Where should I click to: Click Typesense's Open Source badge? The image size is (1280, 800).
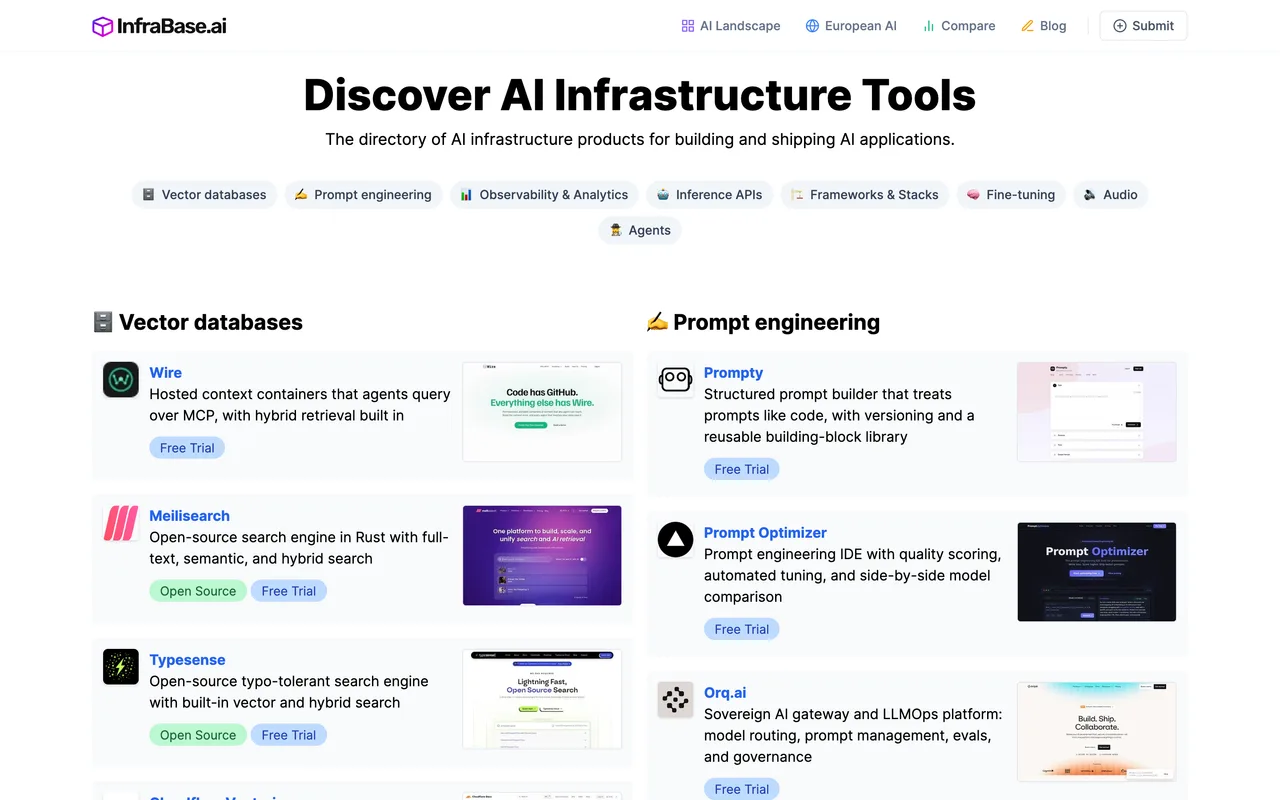coord(198,735)
